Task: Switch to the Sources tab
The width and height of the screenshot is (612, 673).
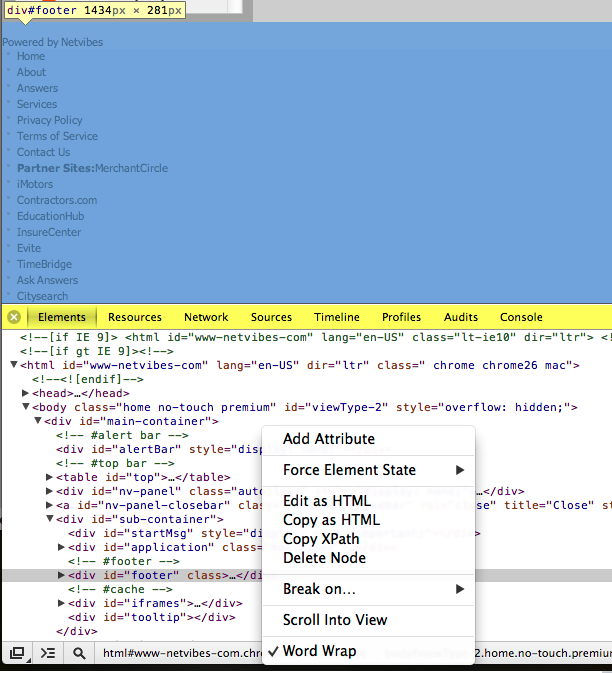Action: click(271, 317)
